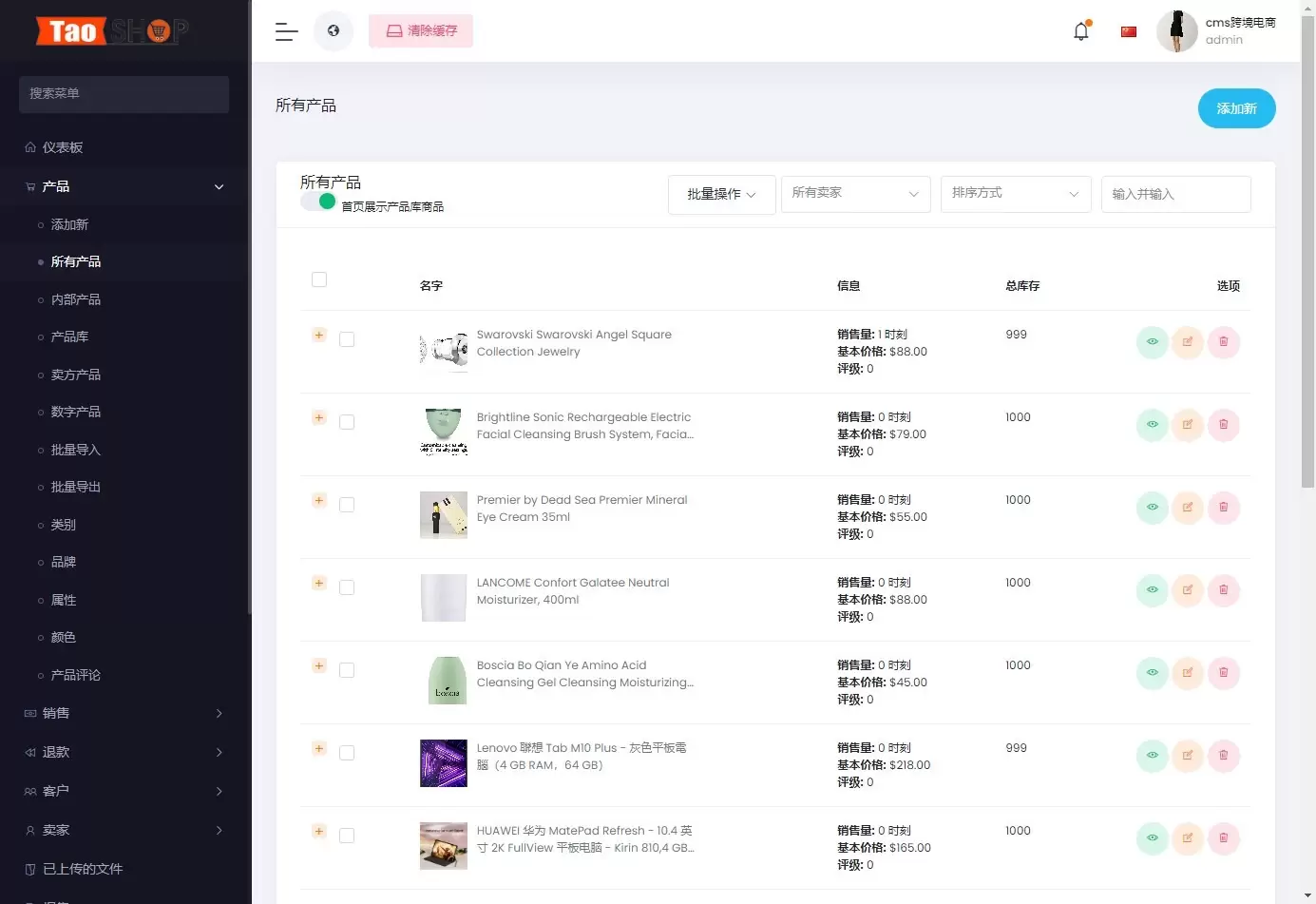Check the Premier Dead Sea row checkbox
1316x904 pixels.
click(x=347, y=505)
